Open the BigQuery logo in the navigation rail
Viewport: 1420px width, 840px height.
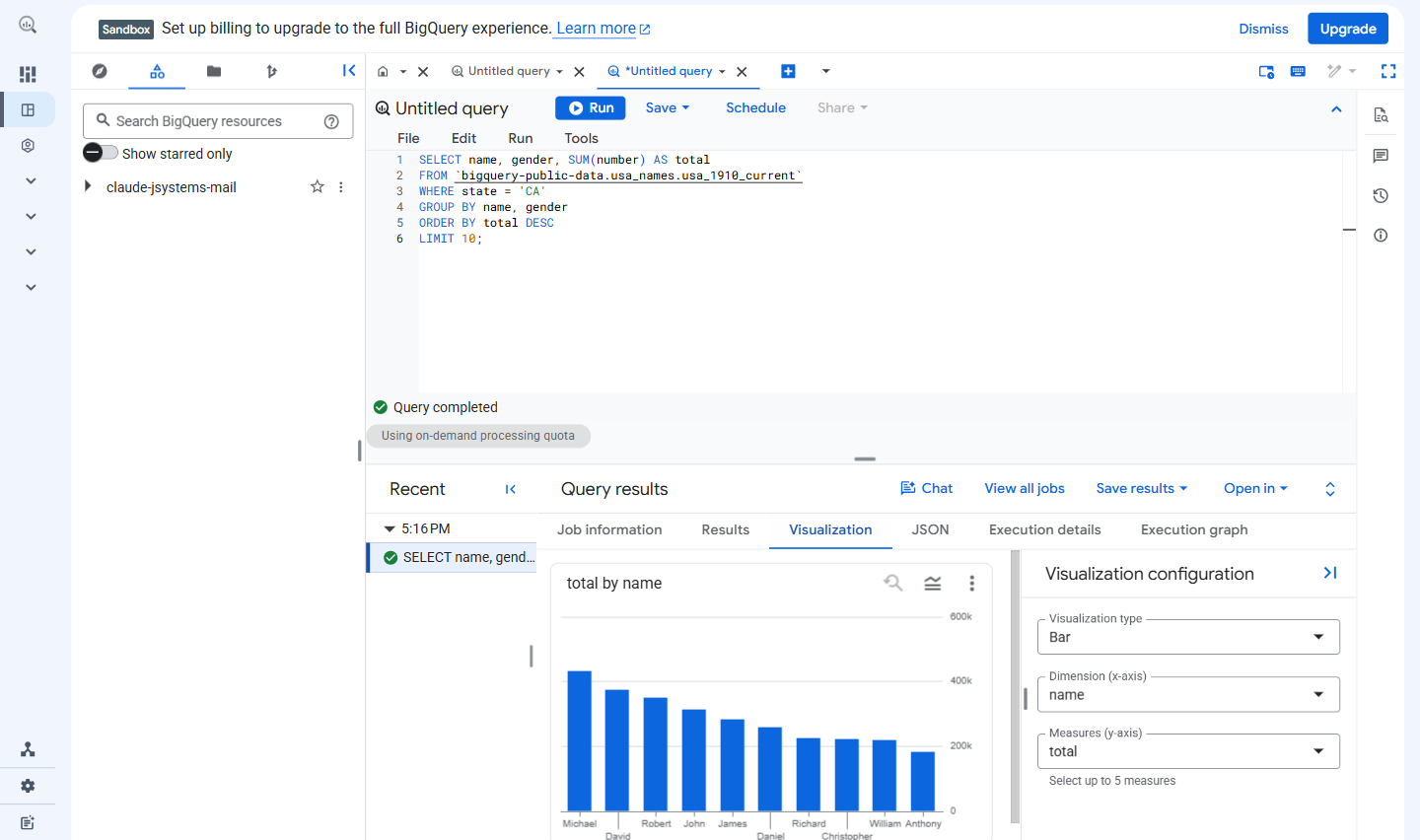point(28,26)
